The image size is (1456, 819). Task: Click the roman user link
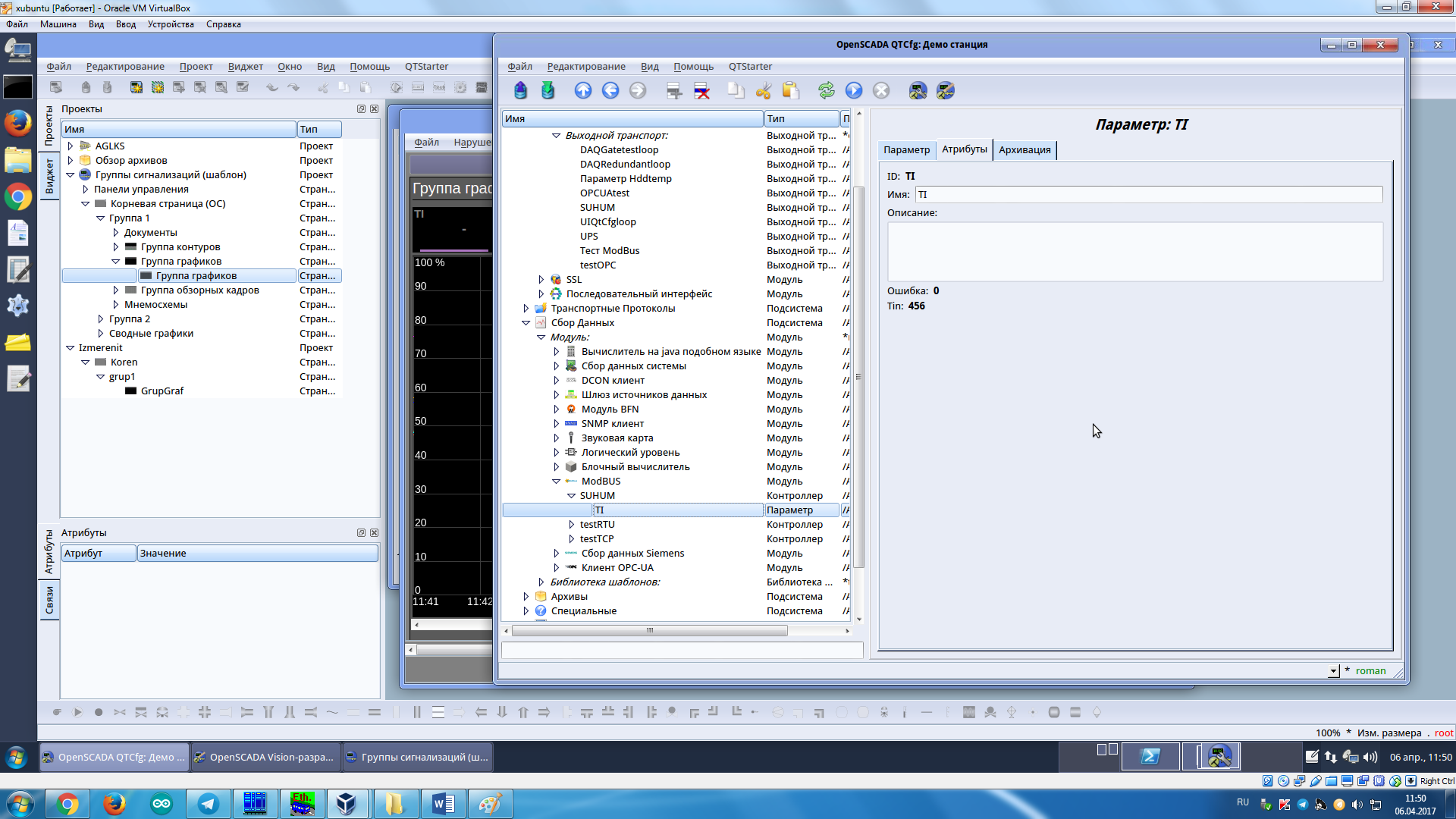[x=1370, y=671]
